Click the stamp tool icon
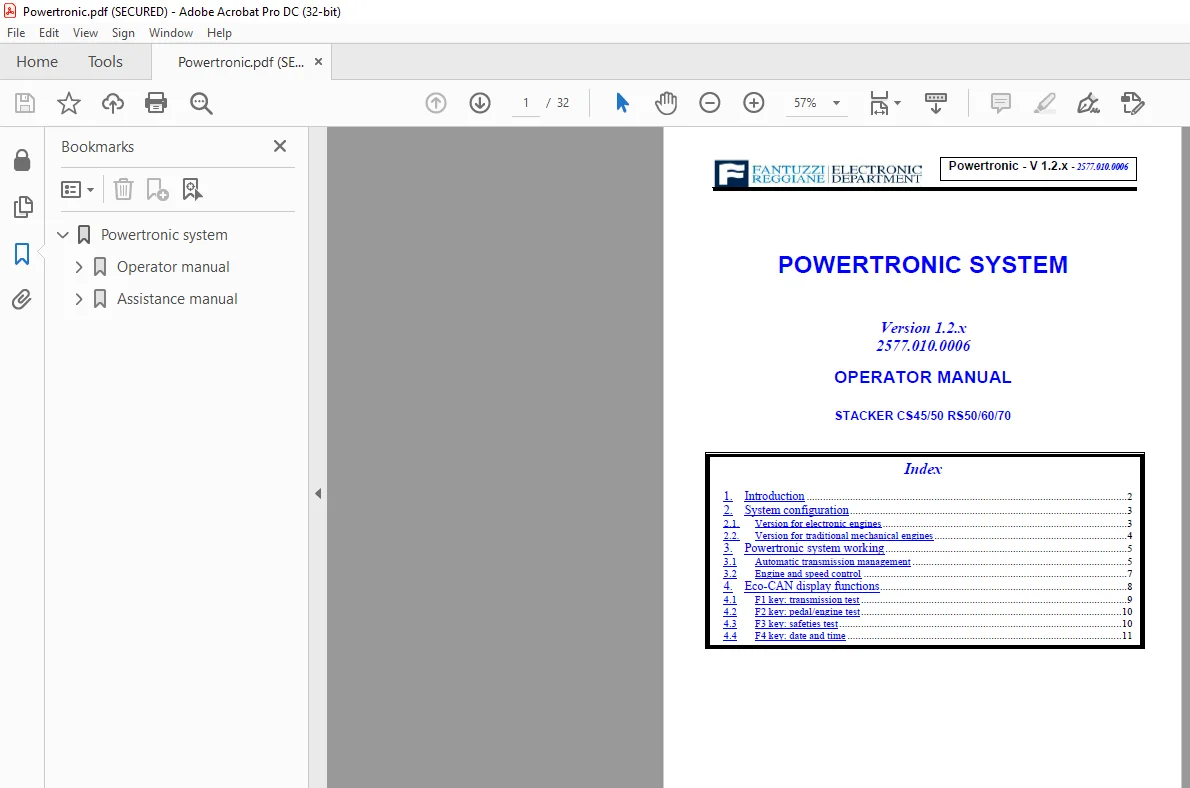 click(1132, 103)
